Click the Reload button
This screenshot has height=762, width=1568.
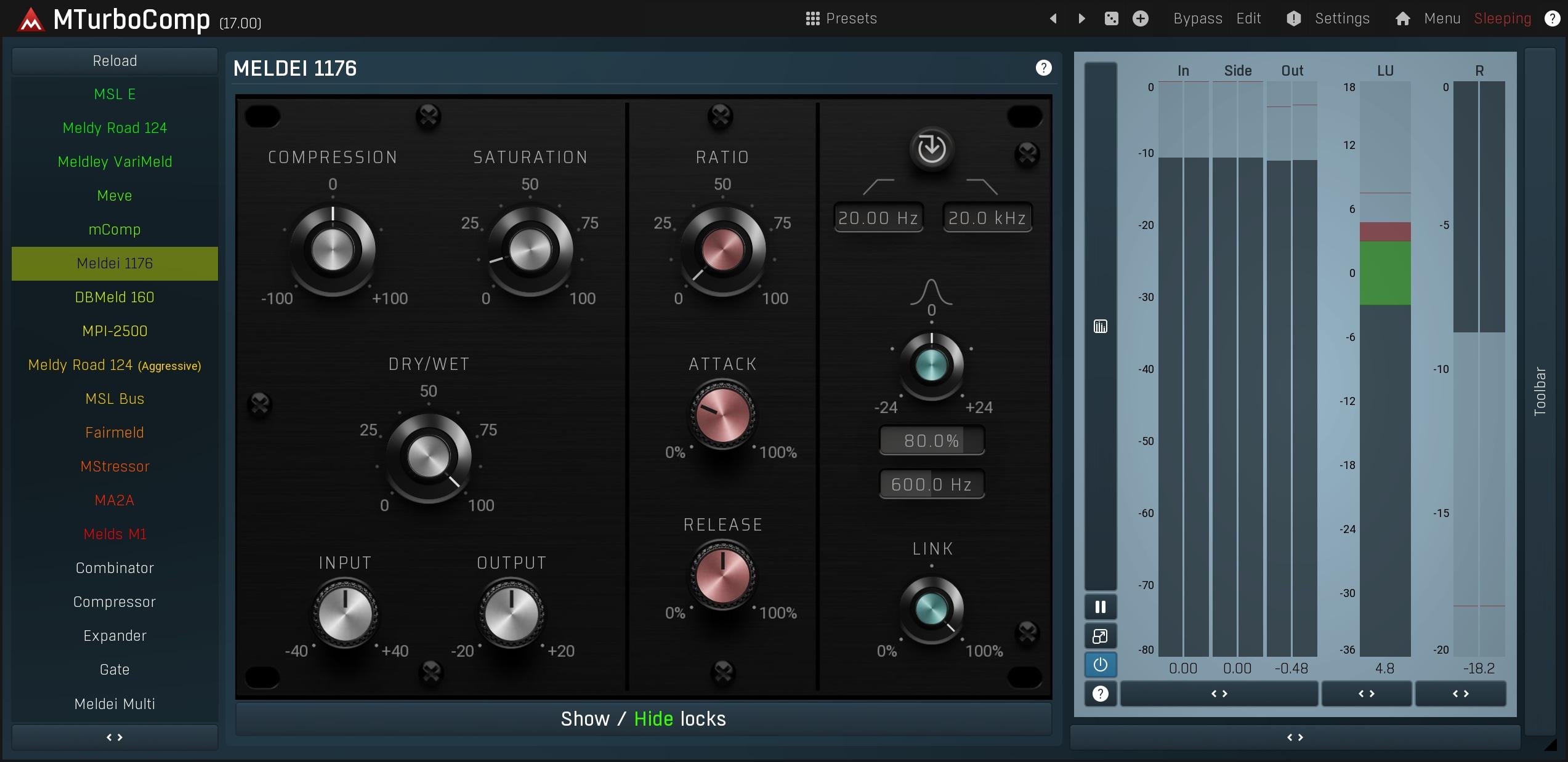115,61
